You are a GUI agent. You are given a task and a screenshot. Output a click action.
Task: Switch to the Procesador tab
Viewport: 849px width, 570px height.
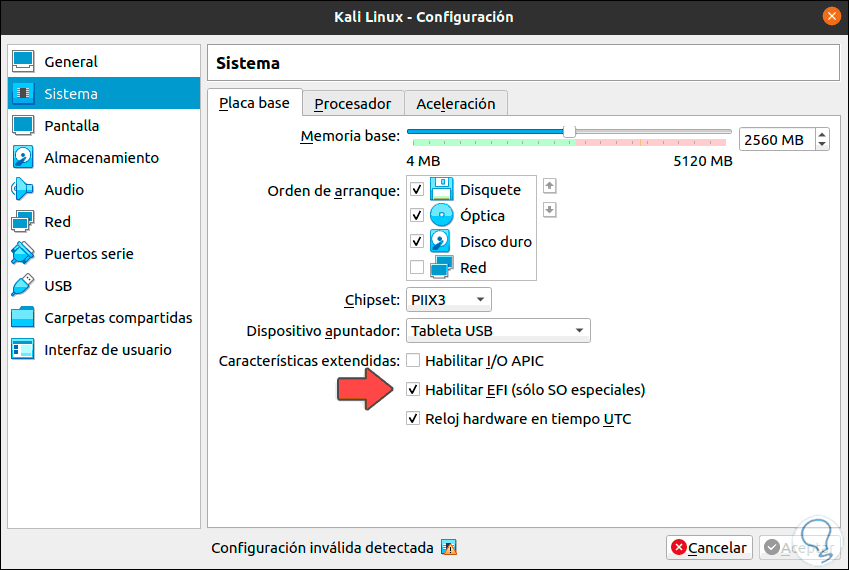pos(353,103)
